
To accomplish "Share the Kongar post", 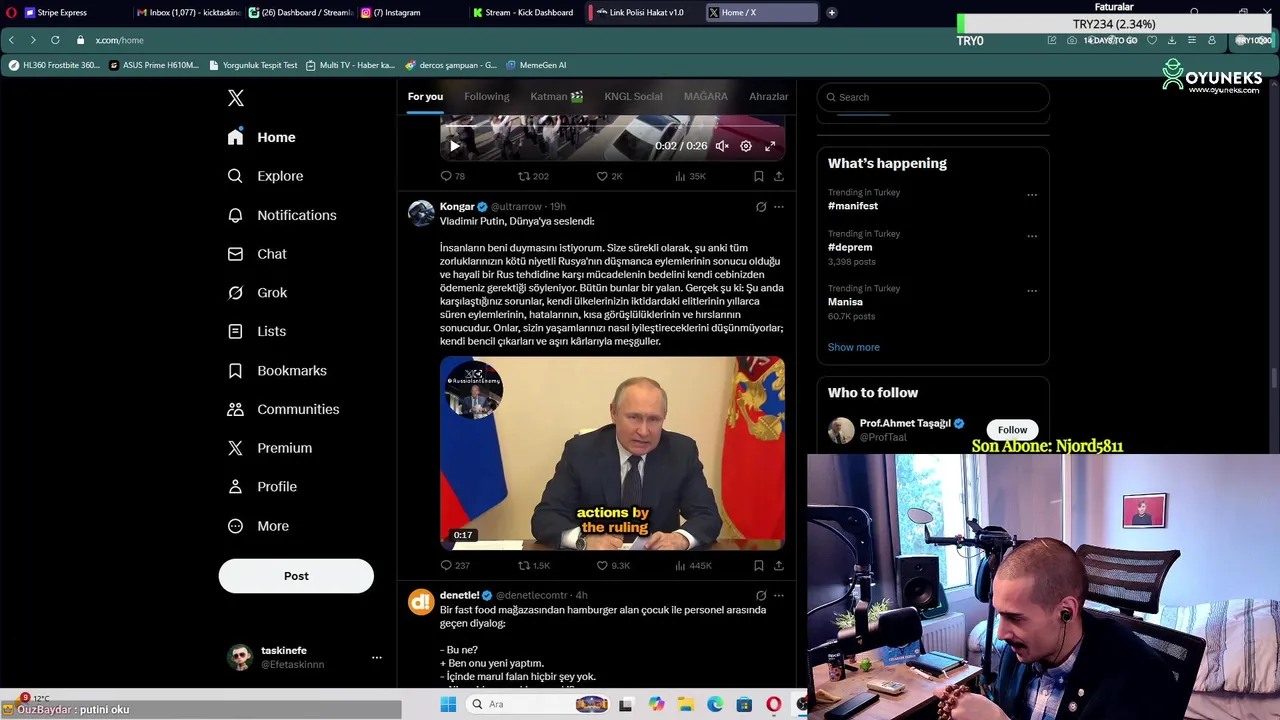I will [779, 565].
